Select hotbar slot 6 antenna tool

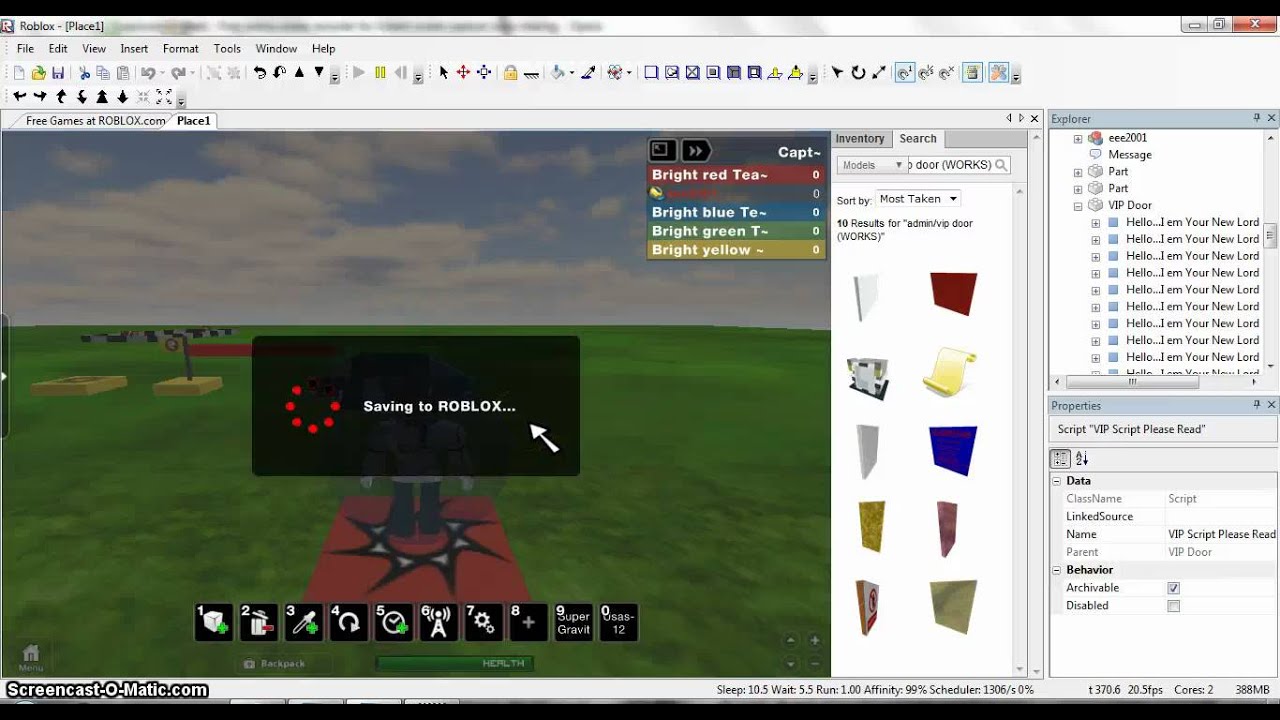[438, 622]
